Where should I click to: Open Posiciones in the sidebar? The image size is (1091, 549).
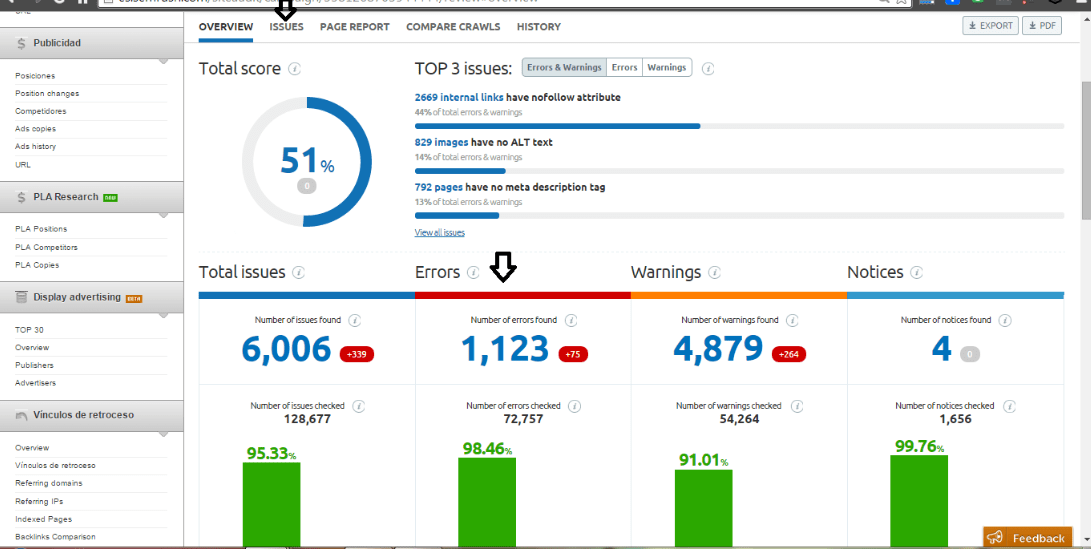(35, 76)
